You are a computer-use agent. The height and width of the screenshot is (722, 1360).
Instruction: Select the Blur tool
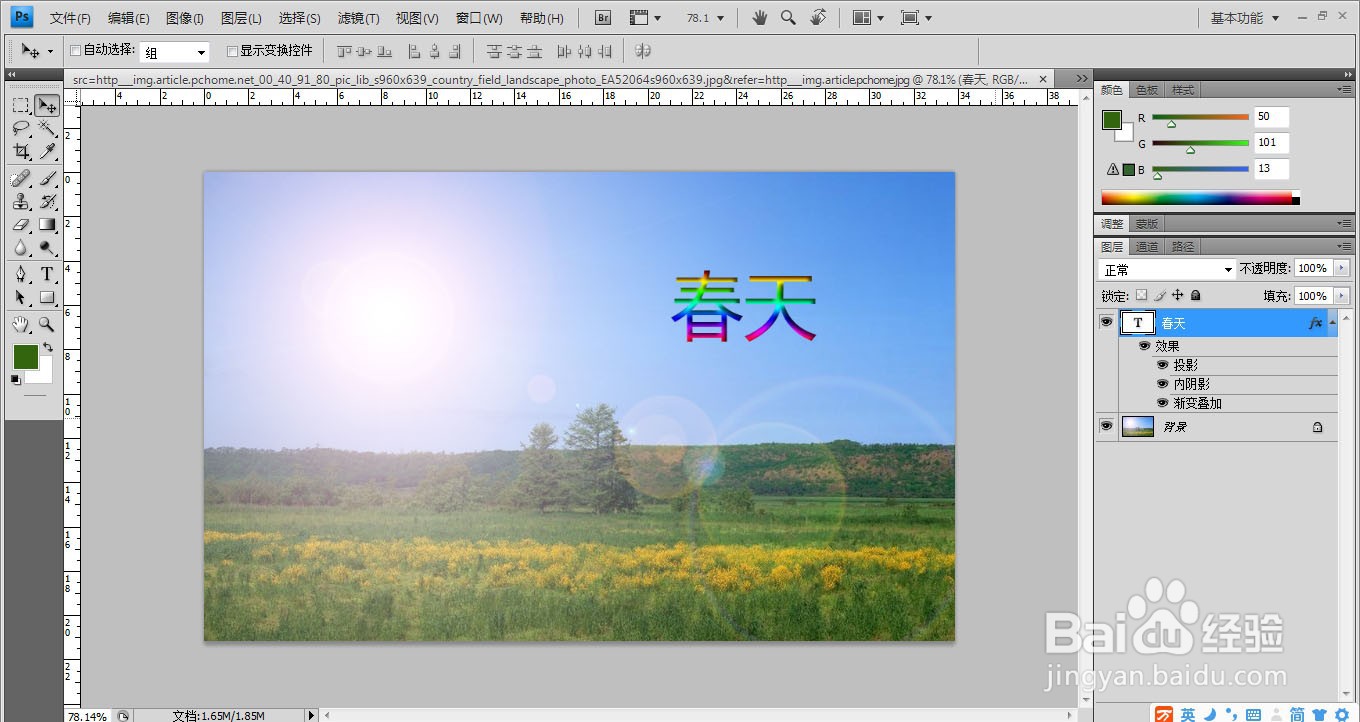click(21, 248)
